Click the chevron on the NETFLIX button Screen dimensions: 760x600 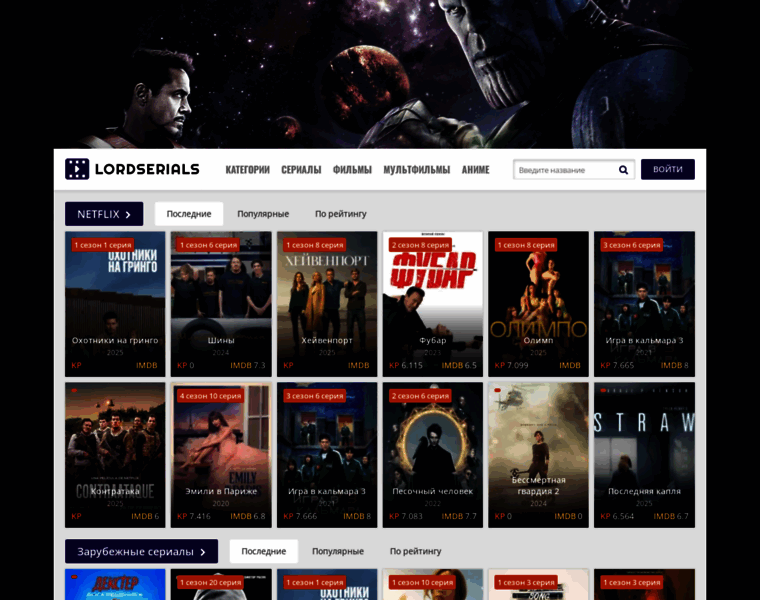(x=128, y=214)
